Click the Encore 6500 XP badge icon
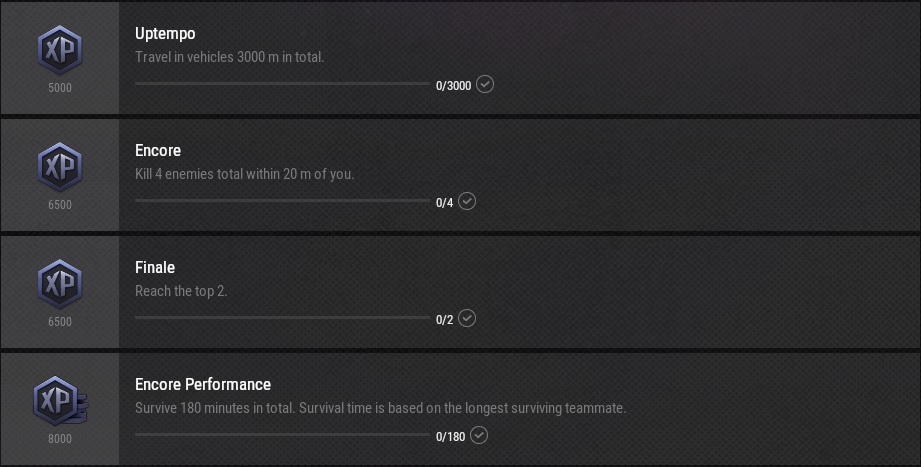Viewport: 921px width, 467px height. (x=59, y=167)
